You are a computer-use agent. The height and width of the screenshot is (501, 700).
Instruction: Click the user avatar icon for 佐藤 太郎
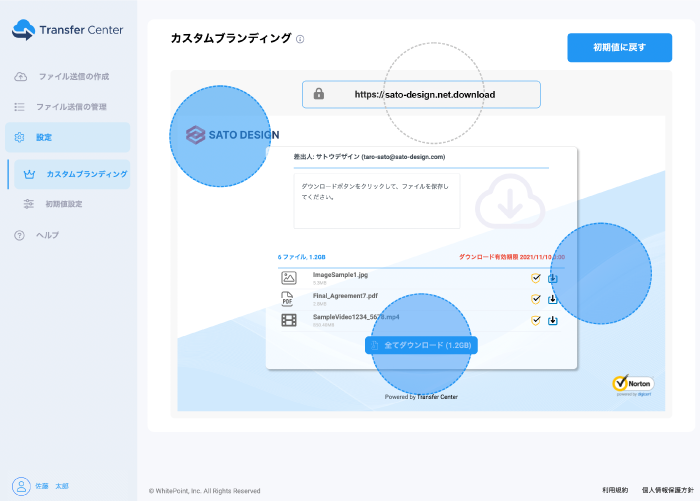pos(20,485)
